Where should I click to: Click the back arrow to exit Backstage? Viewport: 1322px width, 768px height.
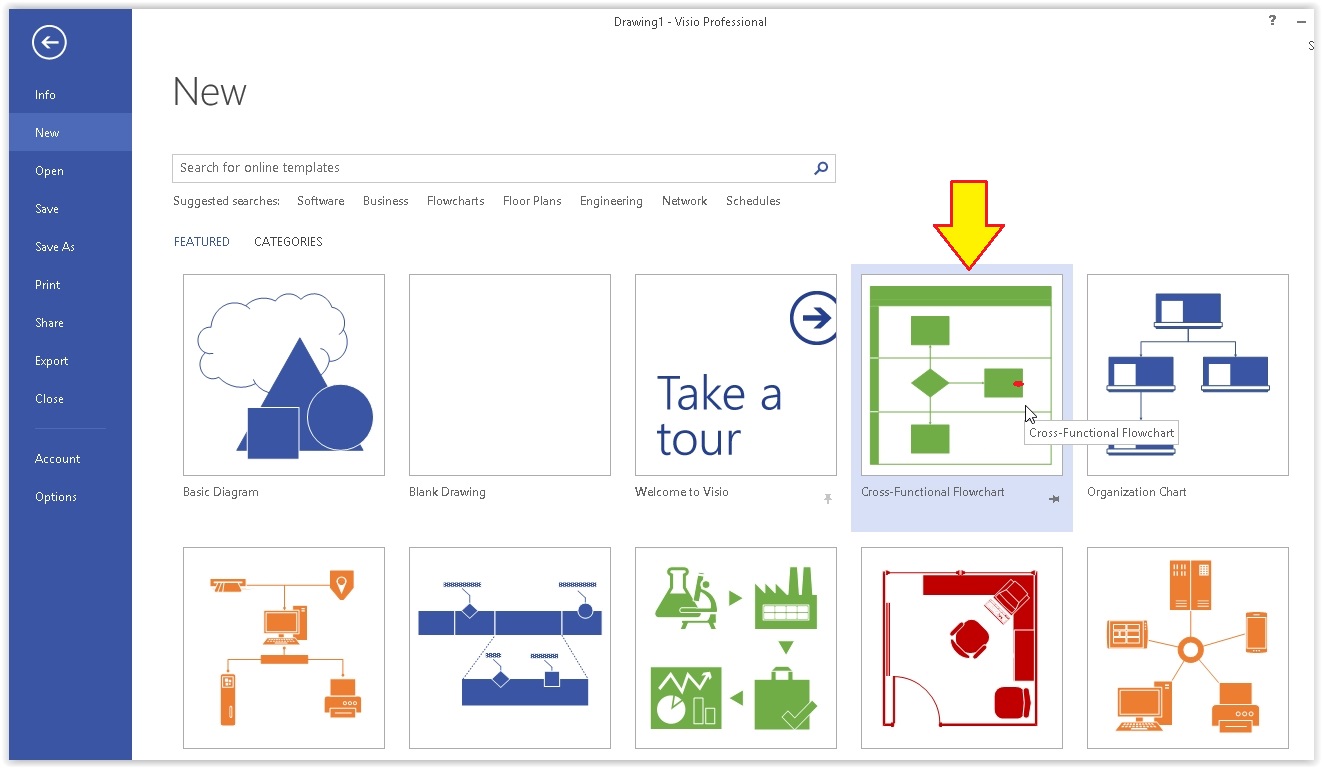pos(48,43)
